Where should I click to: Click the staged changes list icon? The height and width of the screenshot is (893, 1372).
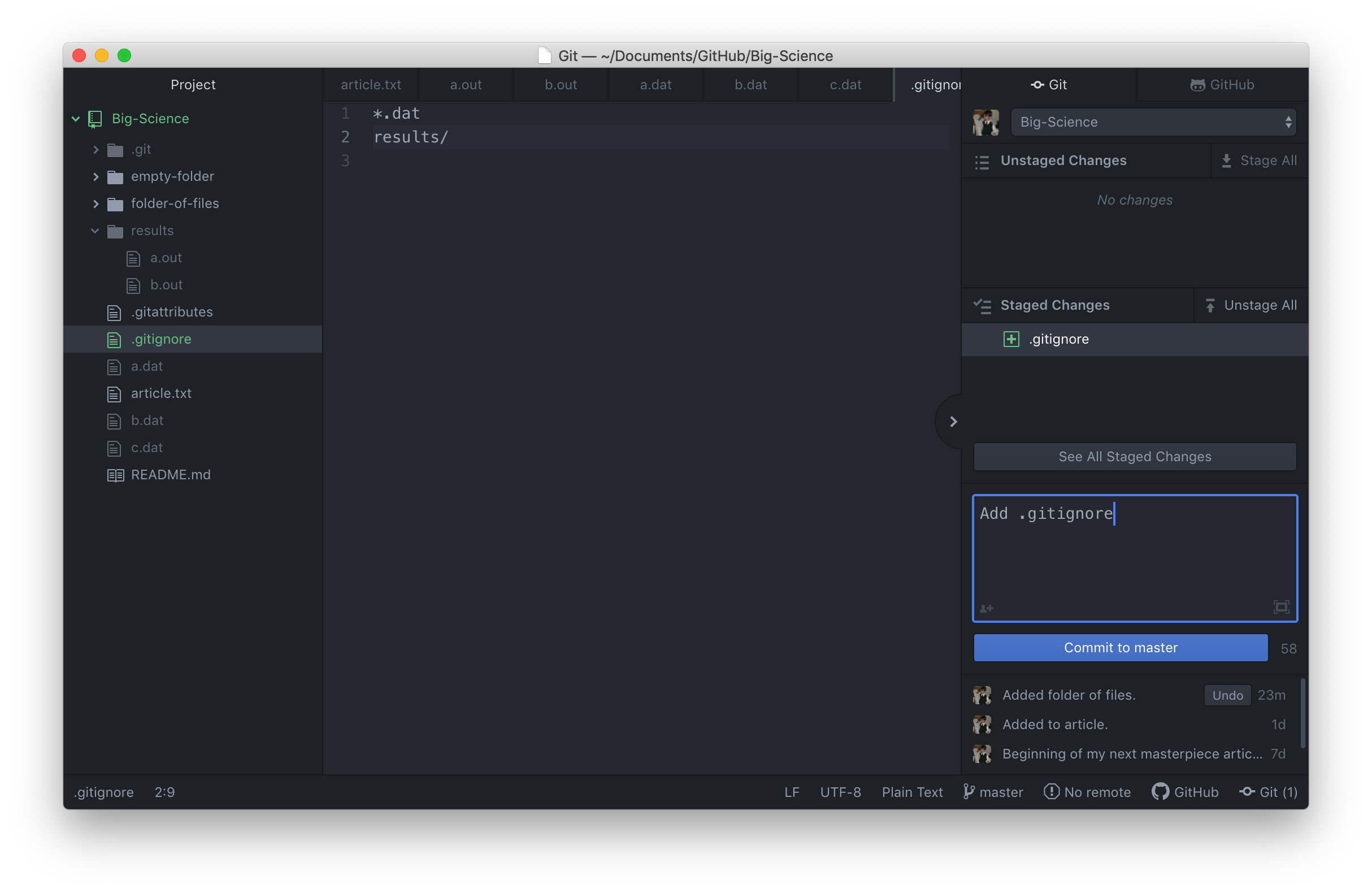983,305
